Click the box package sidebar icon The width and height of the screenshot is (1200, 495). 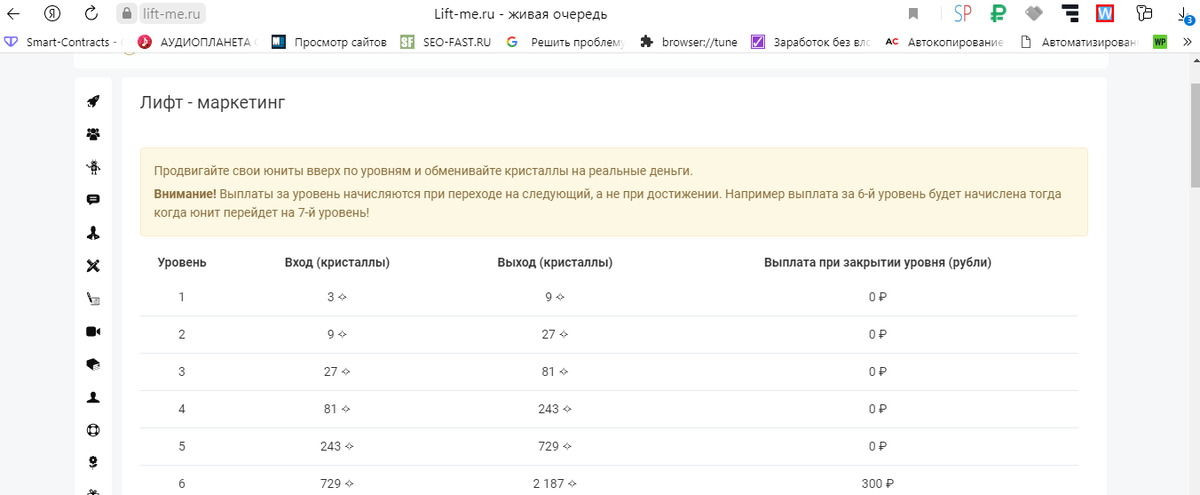click(93, 364)
